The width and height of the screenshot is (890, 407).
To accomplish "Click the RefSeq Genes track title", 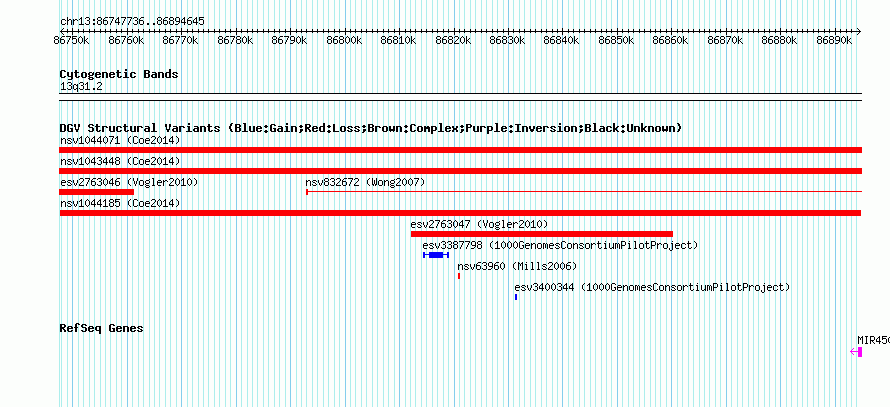I will coord(101,328).
